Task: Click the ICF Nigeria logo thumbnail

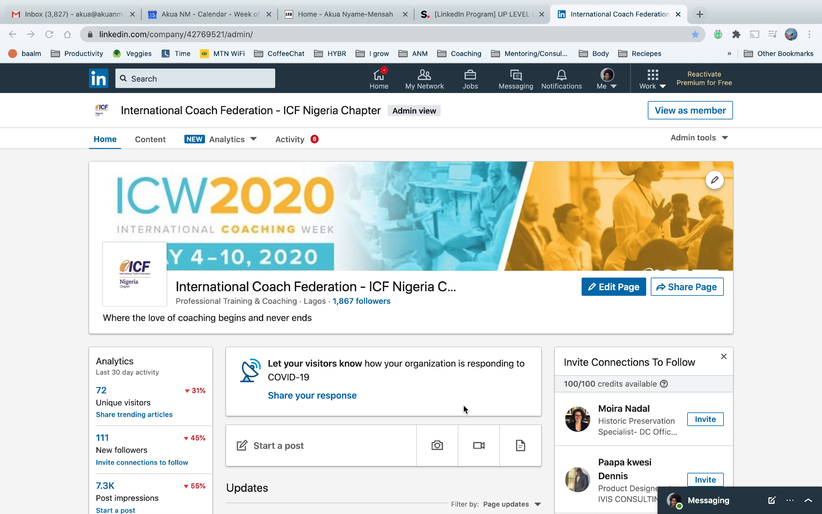Action: (x=135, y=274)
